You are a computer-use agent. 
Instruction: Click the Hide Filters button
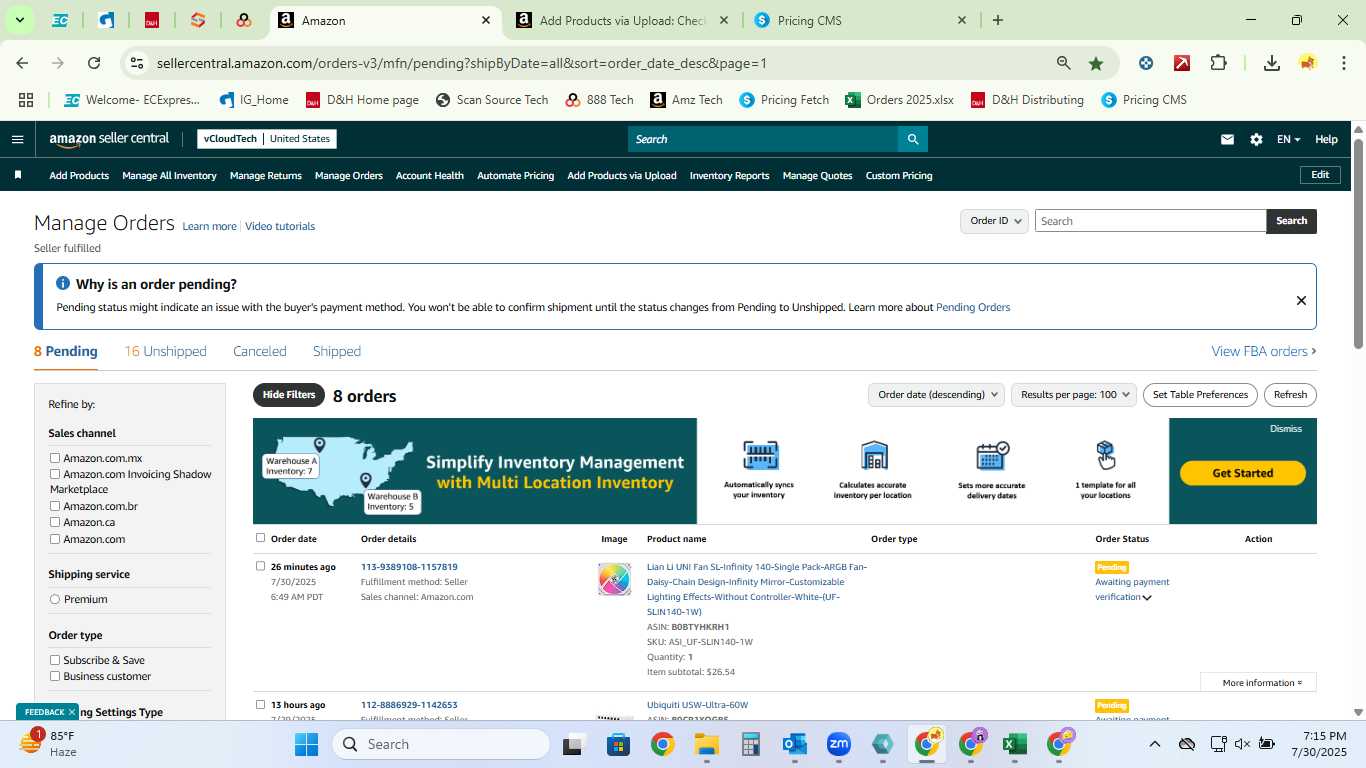pyautogui.click(x=289, y=395)
